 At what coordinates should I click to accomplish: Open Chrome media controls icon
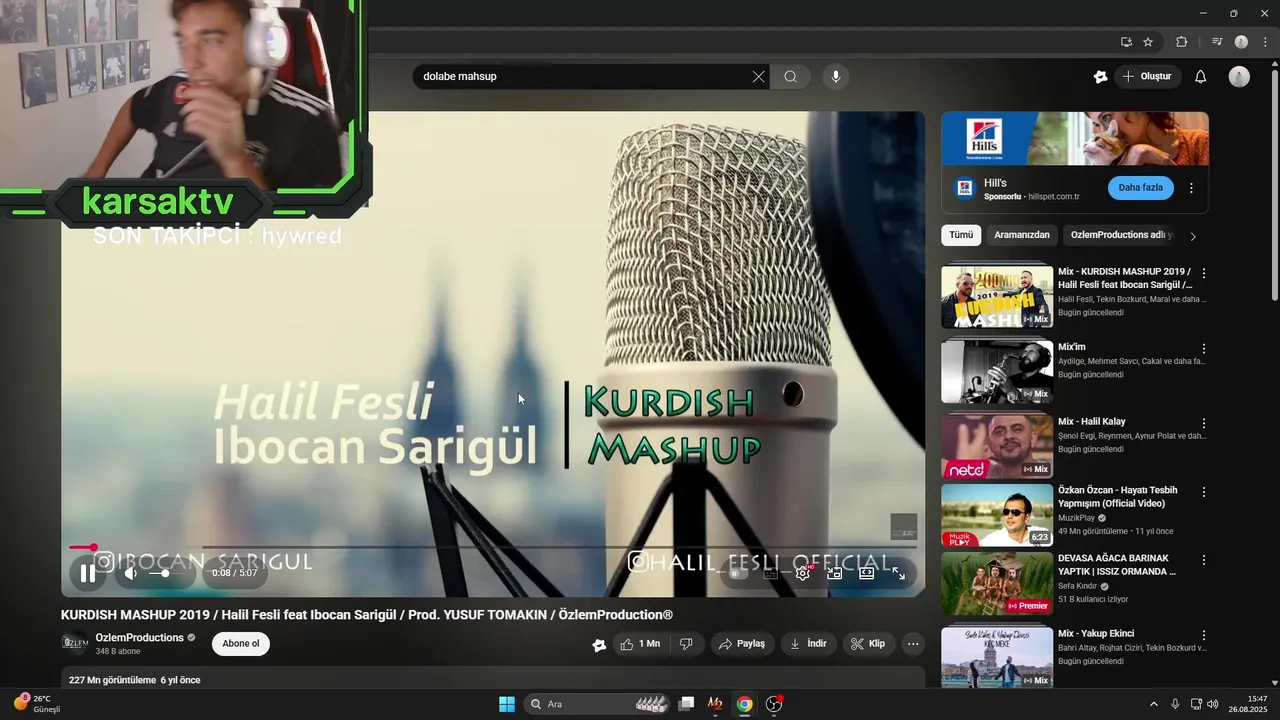point(1217,42)
